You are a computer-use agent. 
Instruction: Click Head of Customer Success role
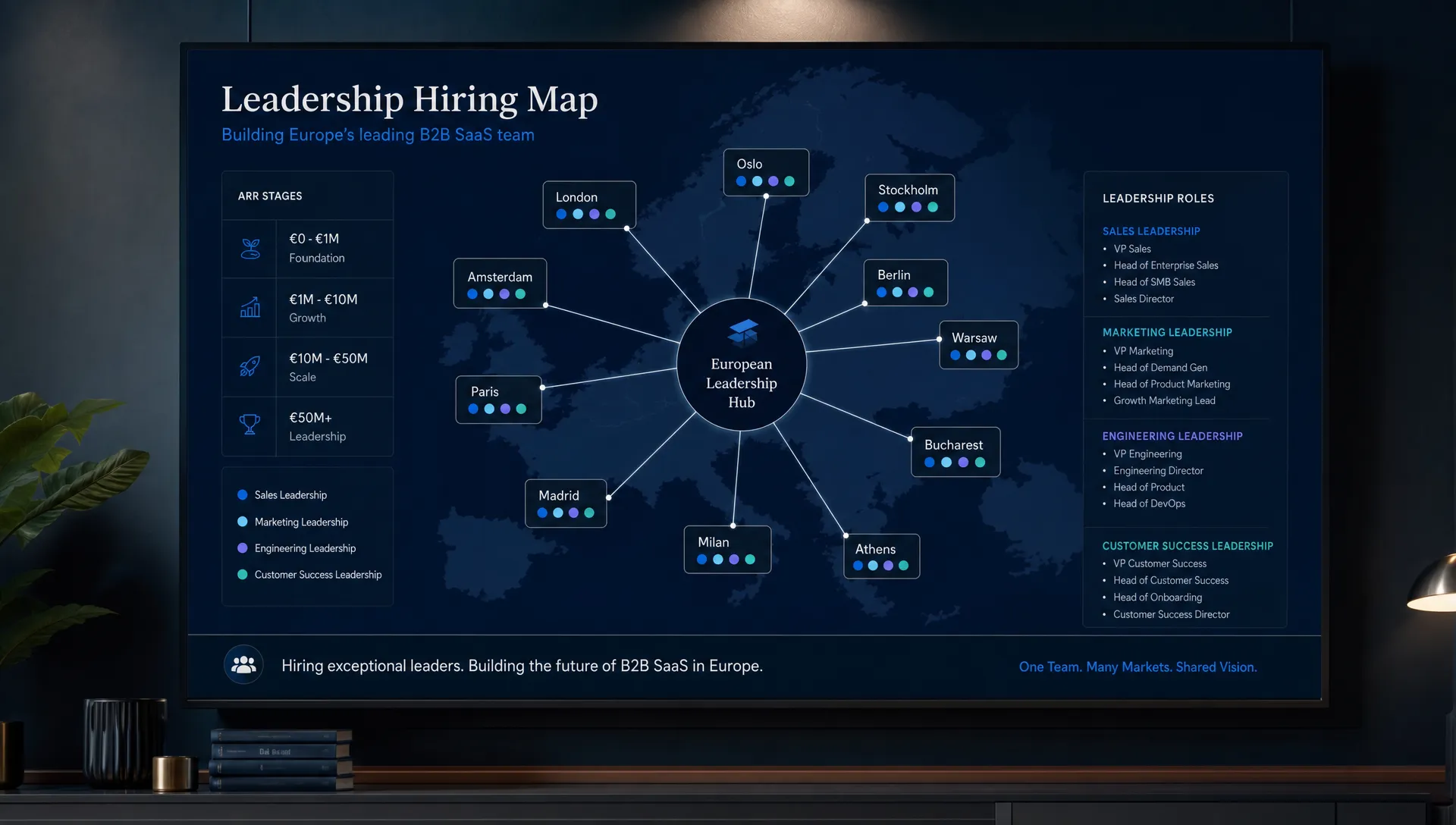pos(1171,581)
